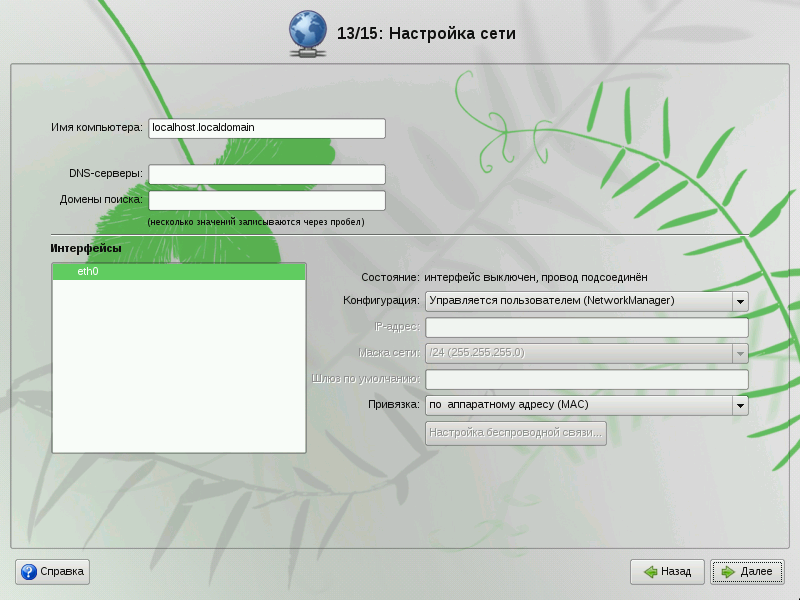Click the left arrow icon on Назад
This screenshot has width=800, height=600.
point(650,572)
